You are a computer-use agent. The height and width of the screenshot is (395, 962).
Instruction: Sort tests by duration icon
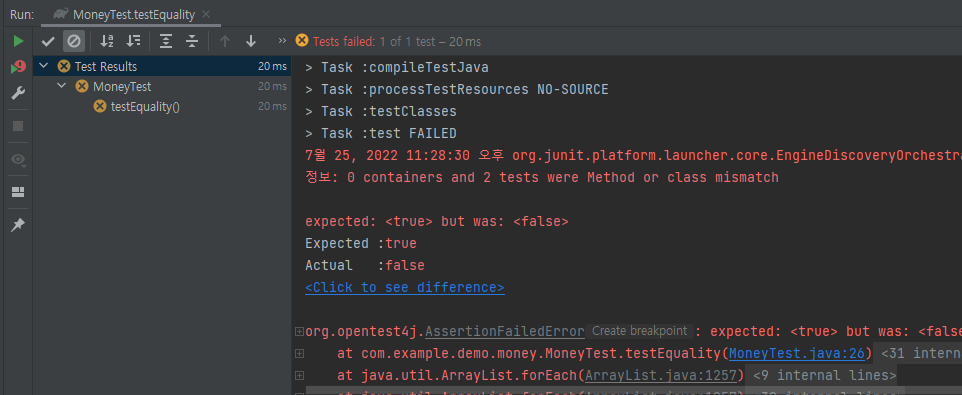point(133,41)
